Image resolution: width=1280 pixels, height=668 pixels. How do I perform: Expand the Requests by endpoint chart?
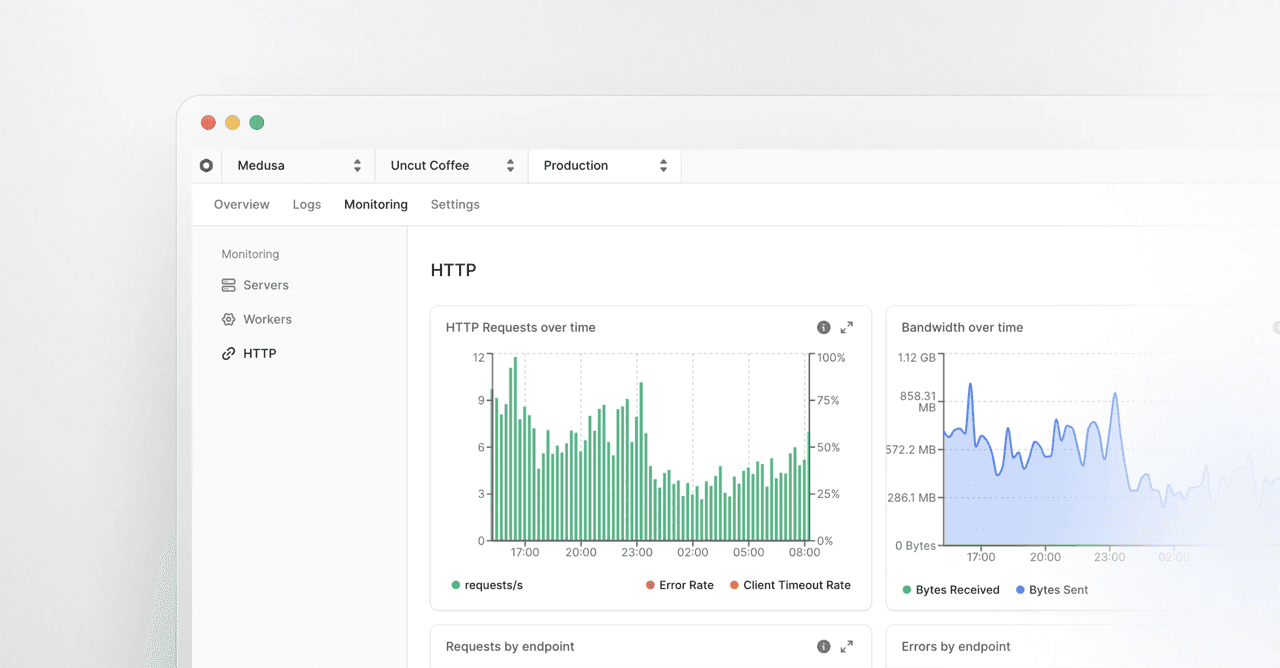tap(847, 646)
